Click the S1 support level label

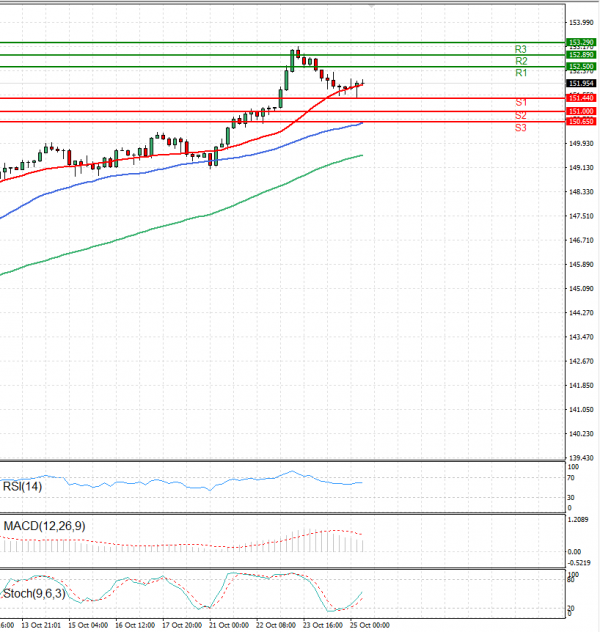[520, 102]
